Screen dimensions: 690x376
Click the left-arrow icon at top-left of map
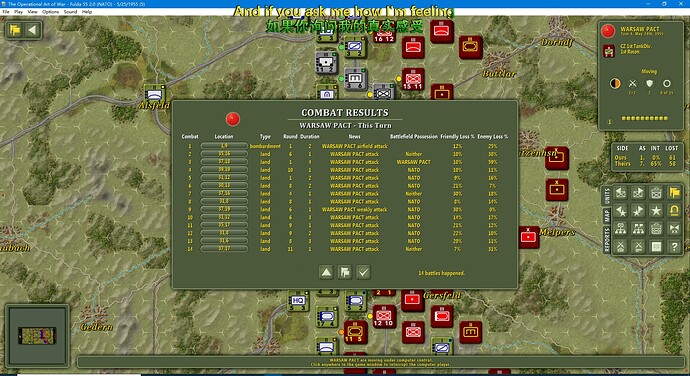[32, 30]
